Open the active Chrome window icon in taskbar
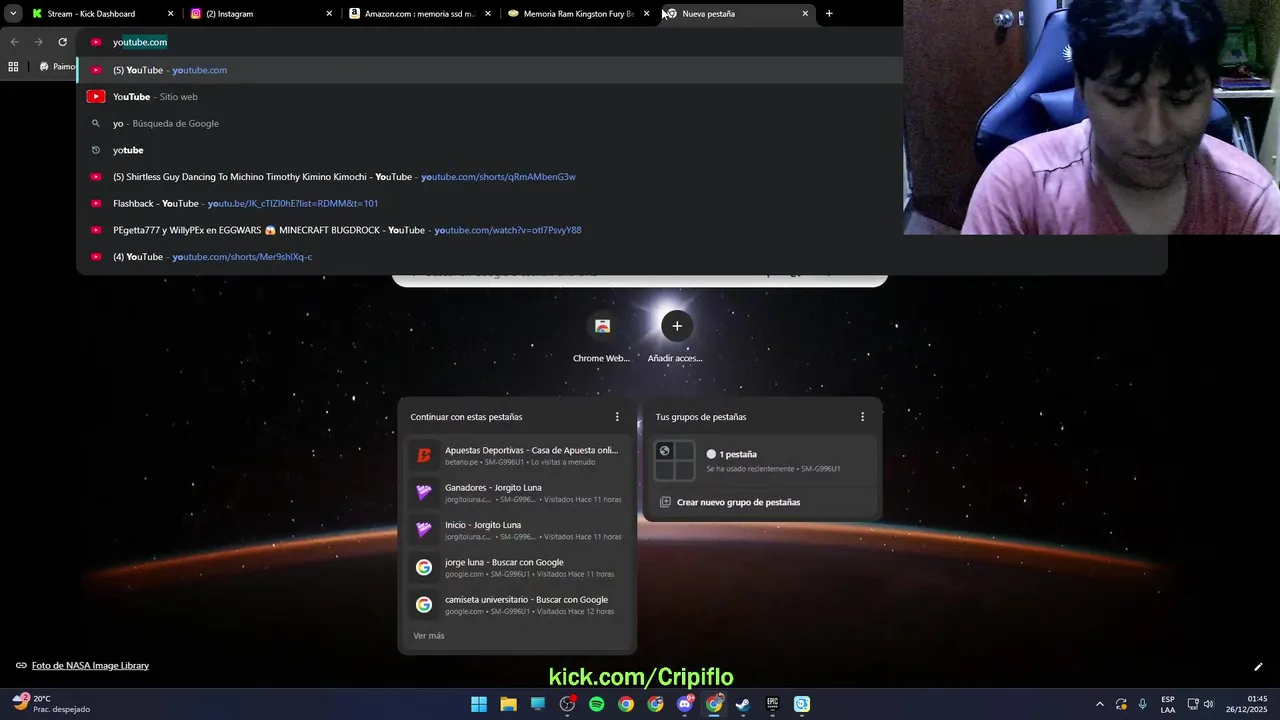Viewport: 1280px width, 720px height. point(714,704)
